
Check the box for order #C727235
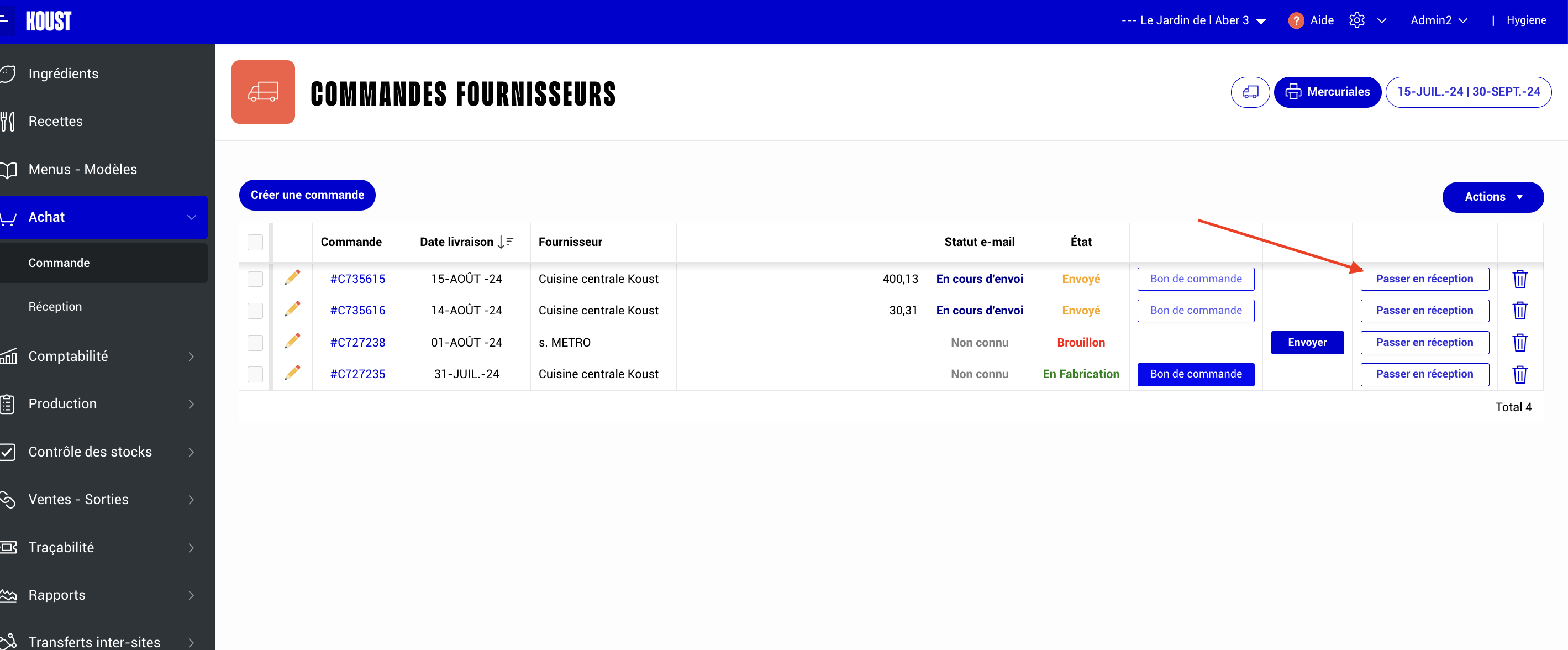click(255, 374)
